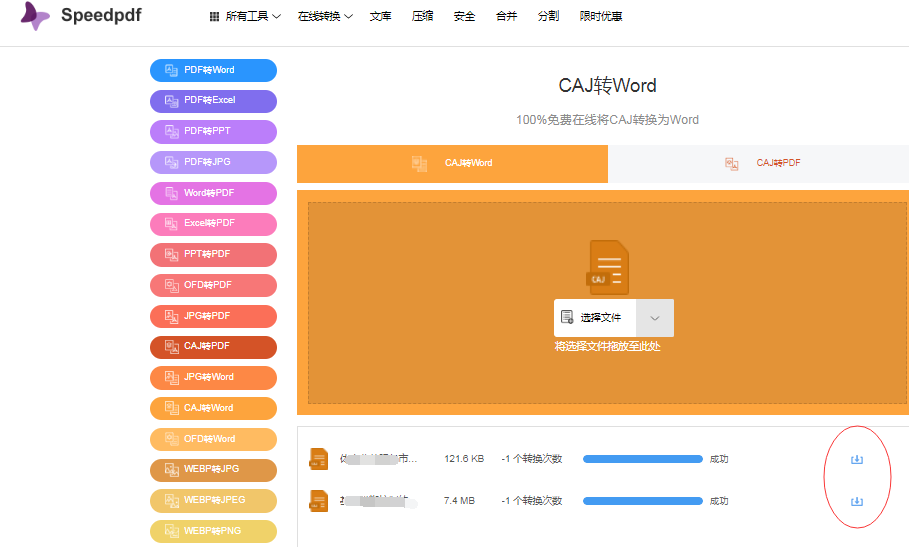This screenshot has width=909, height=547.
Task: Select PDF转PPT in the sidebar
Action: tap(213, 132)
